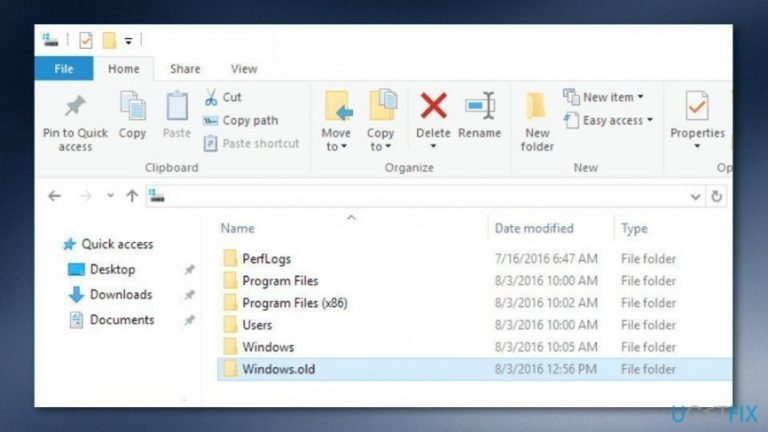Click the Quick access star icon
768x432 pixels.
coord(70,244)
